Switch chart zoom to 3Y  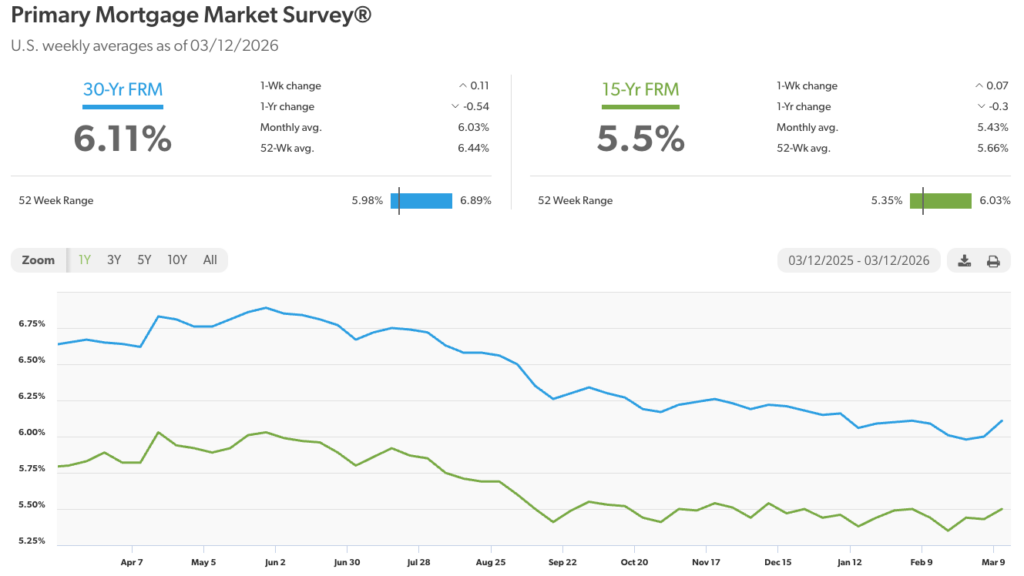pos(114,260)
